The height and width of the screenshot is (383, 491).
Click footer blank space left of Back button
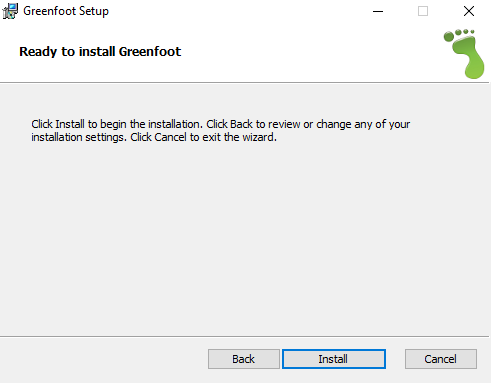click(103, 359)
